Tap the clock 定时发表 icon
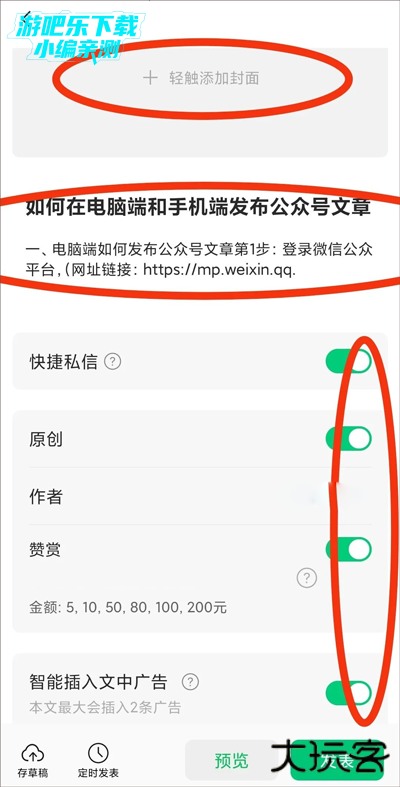The width and height of the screenshot is (400, 787). (98, 752)
